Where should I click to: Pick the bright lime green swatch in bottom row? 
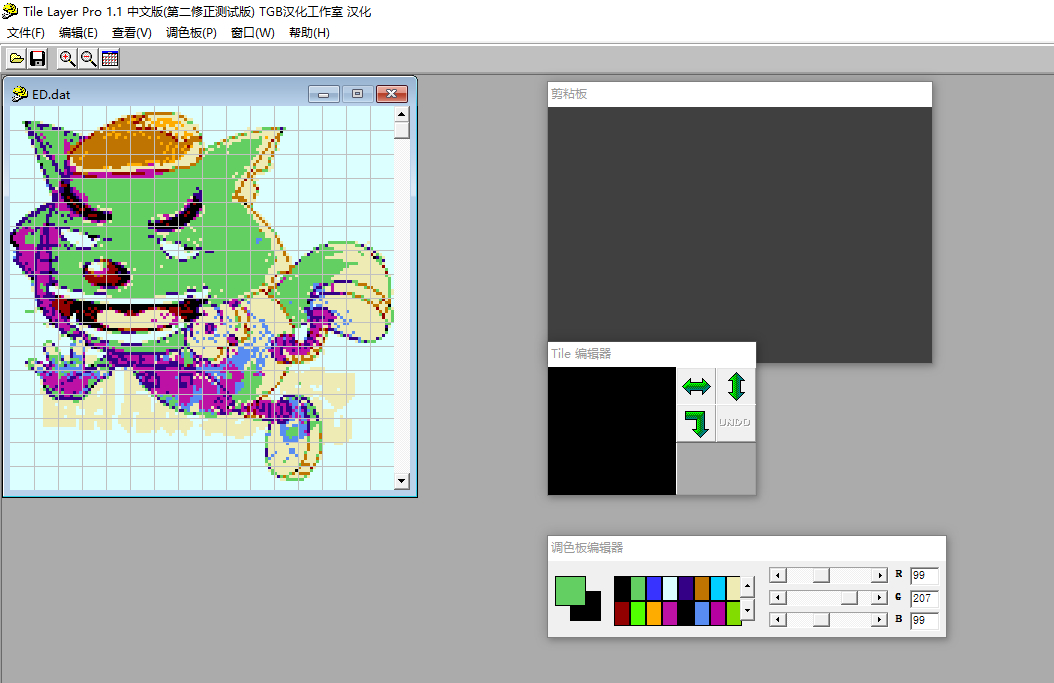[x=638, y=613]
